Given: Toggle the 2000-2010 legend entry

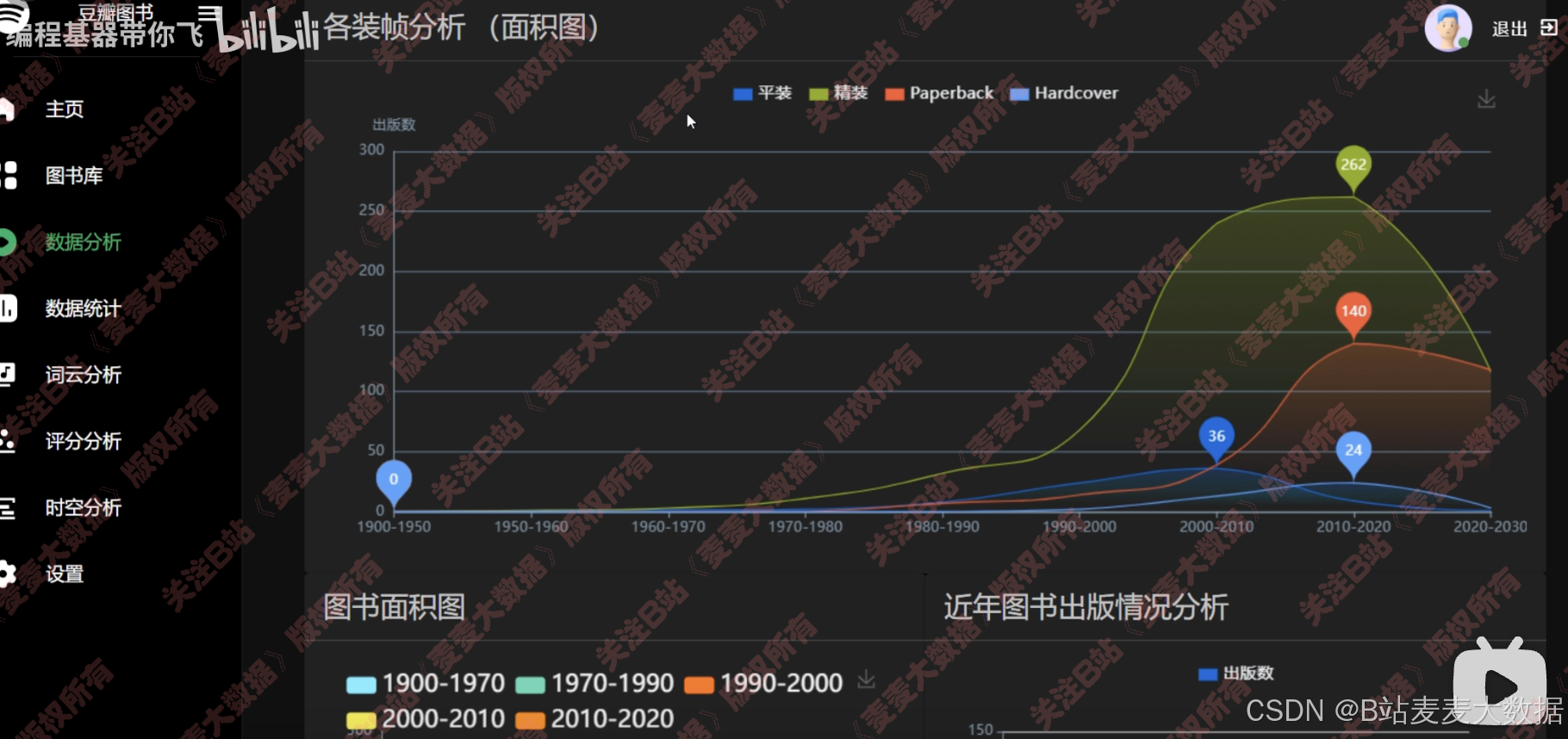Looking at the screenshot, I should coord(426,719).
